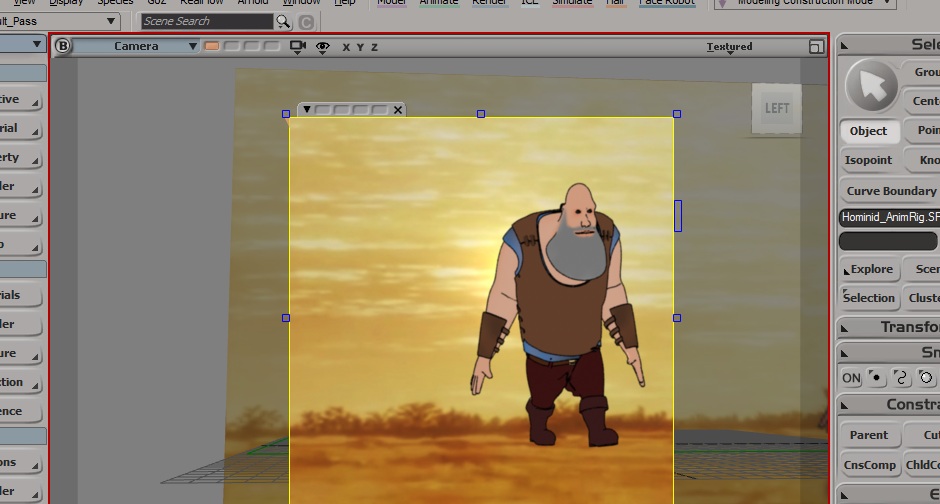Image resolution: width=940 pixels, height=504 pixels.
Task: Open the Window menu
Action: point(302,2)
